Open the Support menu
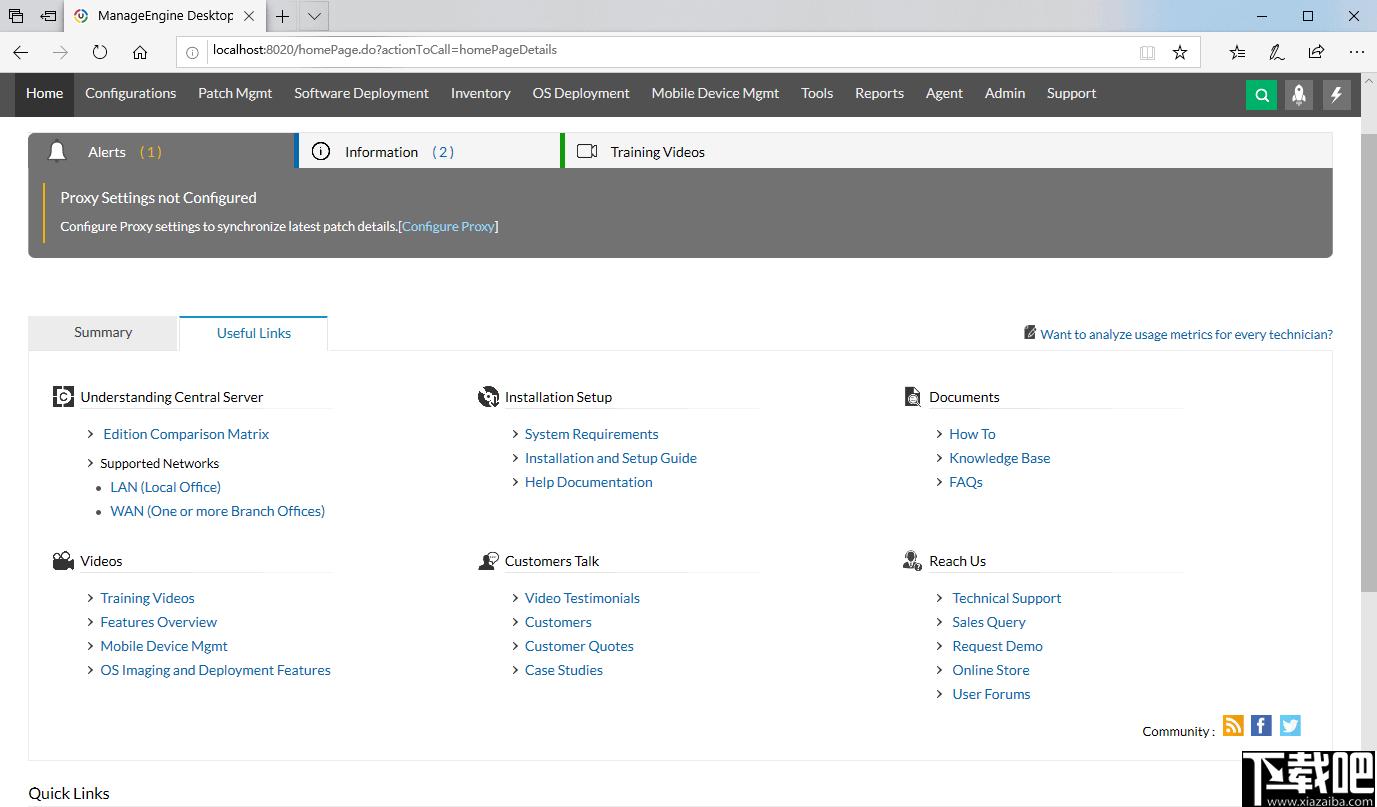The height and width of the screenshot is (807, 1377). click(x=1071, y=93)
